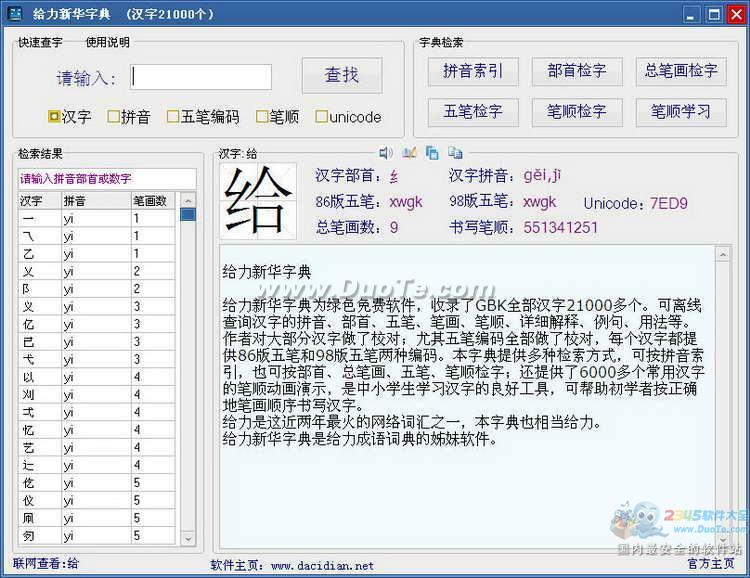Image resolution: width=750 pixels, height=578 pixels.
Task: Click results list scrollbar up arrow
Action: [188, 200]
